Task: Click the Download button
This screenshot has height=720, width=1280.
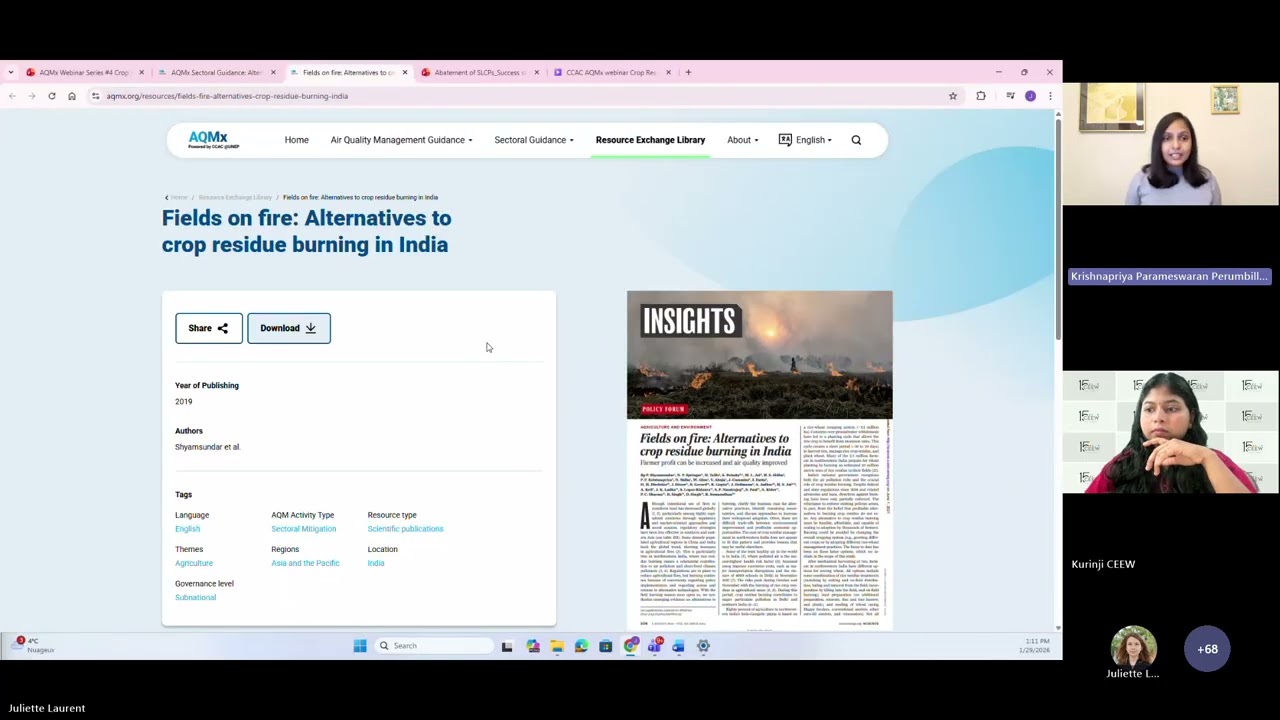Action: pos(289,328)
